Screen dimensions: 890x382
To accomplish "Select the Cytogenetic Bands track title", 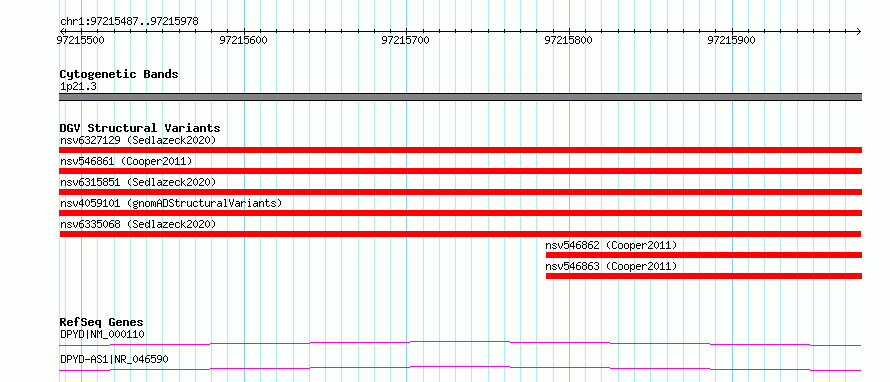I will pyautogui.click(x=119, y=74).
